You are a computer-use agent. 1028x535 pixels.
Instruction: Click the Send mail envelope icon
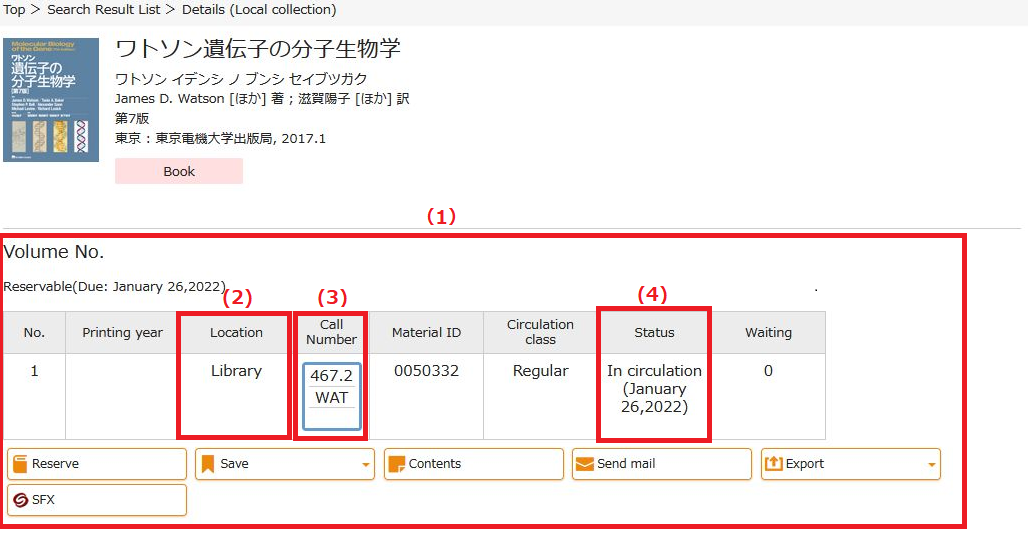coord(584,464)
